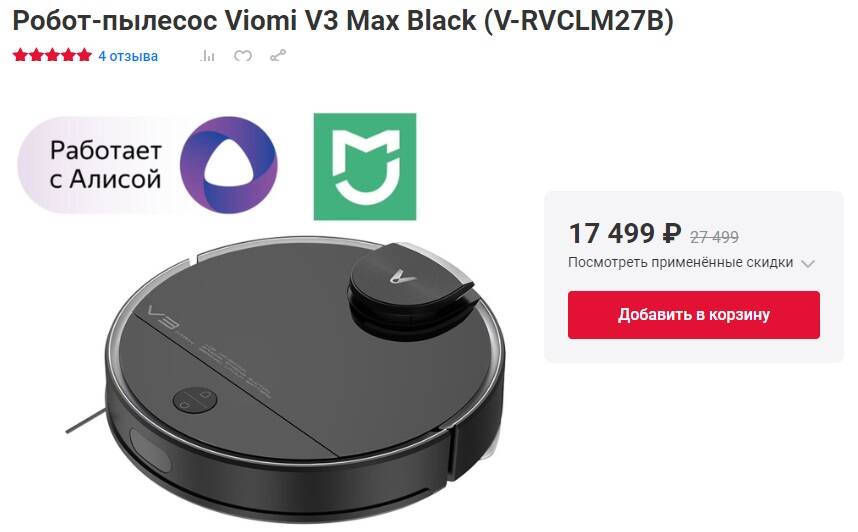858x532 pixels.
Task: Click the fifth red rating star
Action: point(84,55)
